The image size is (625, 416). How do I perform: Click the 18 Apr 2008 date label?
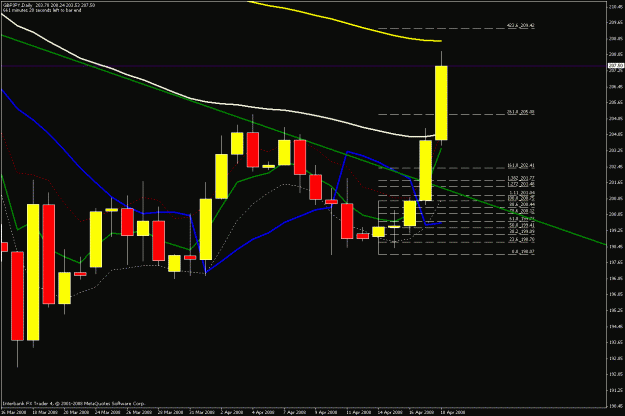tap(452, 412)
